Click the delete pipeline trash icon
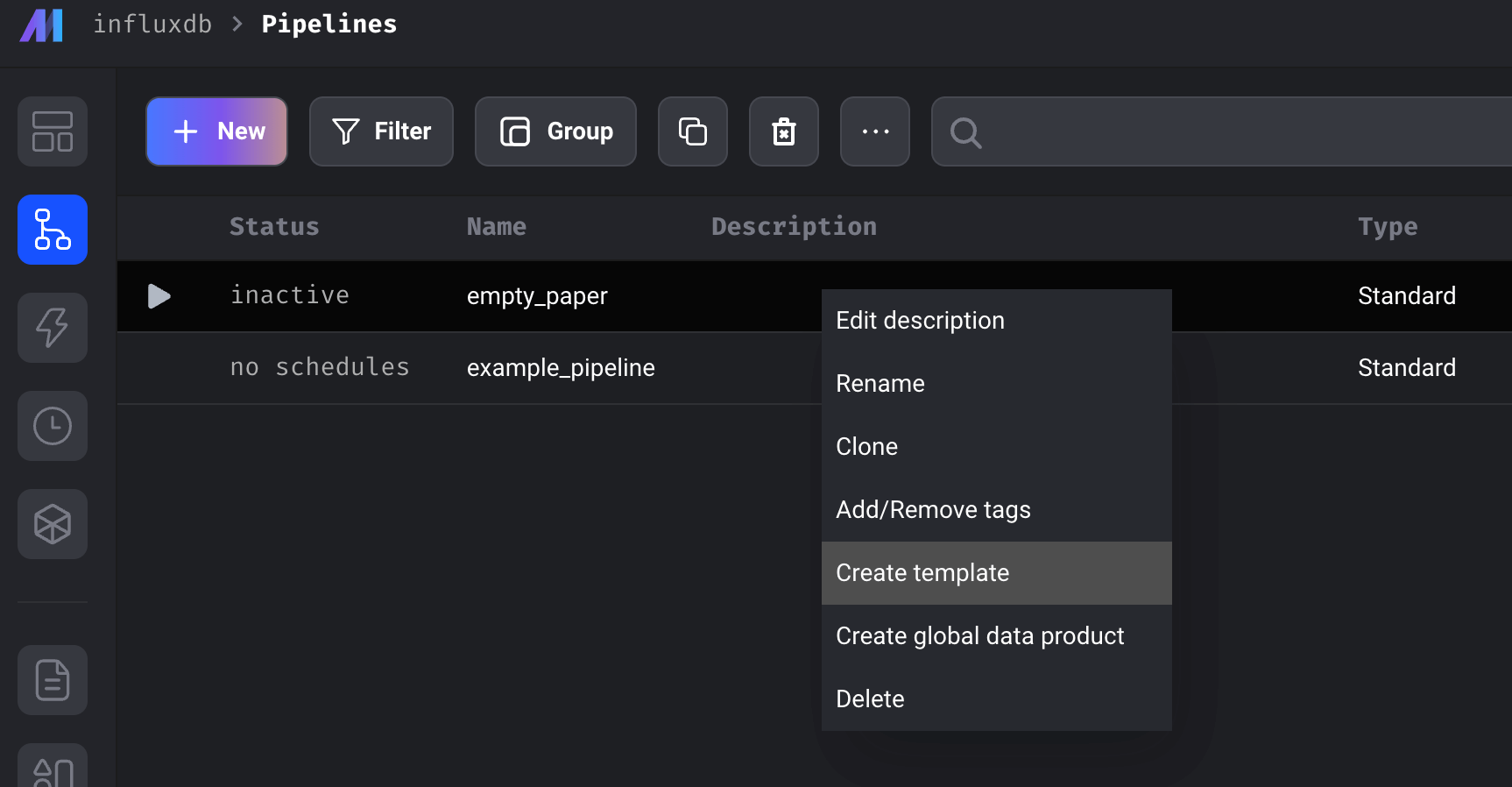Screen dimensions: 1512x787 point(784,131)
